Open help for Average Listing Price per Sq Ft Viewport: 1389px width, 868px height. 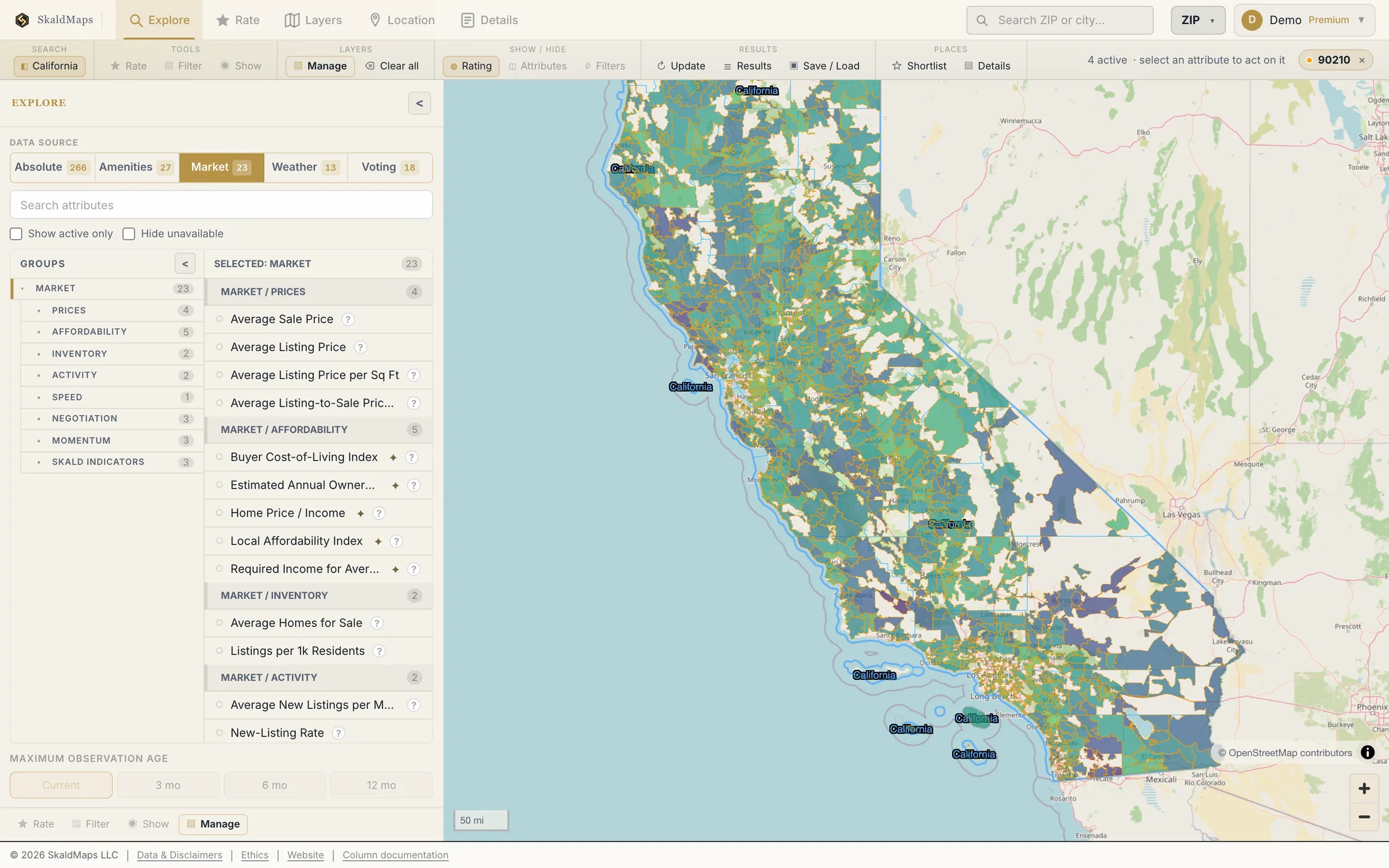414,375
